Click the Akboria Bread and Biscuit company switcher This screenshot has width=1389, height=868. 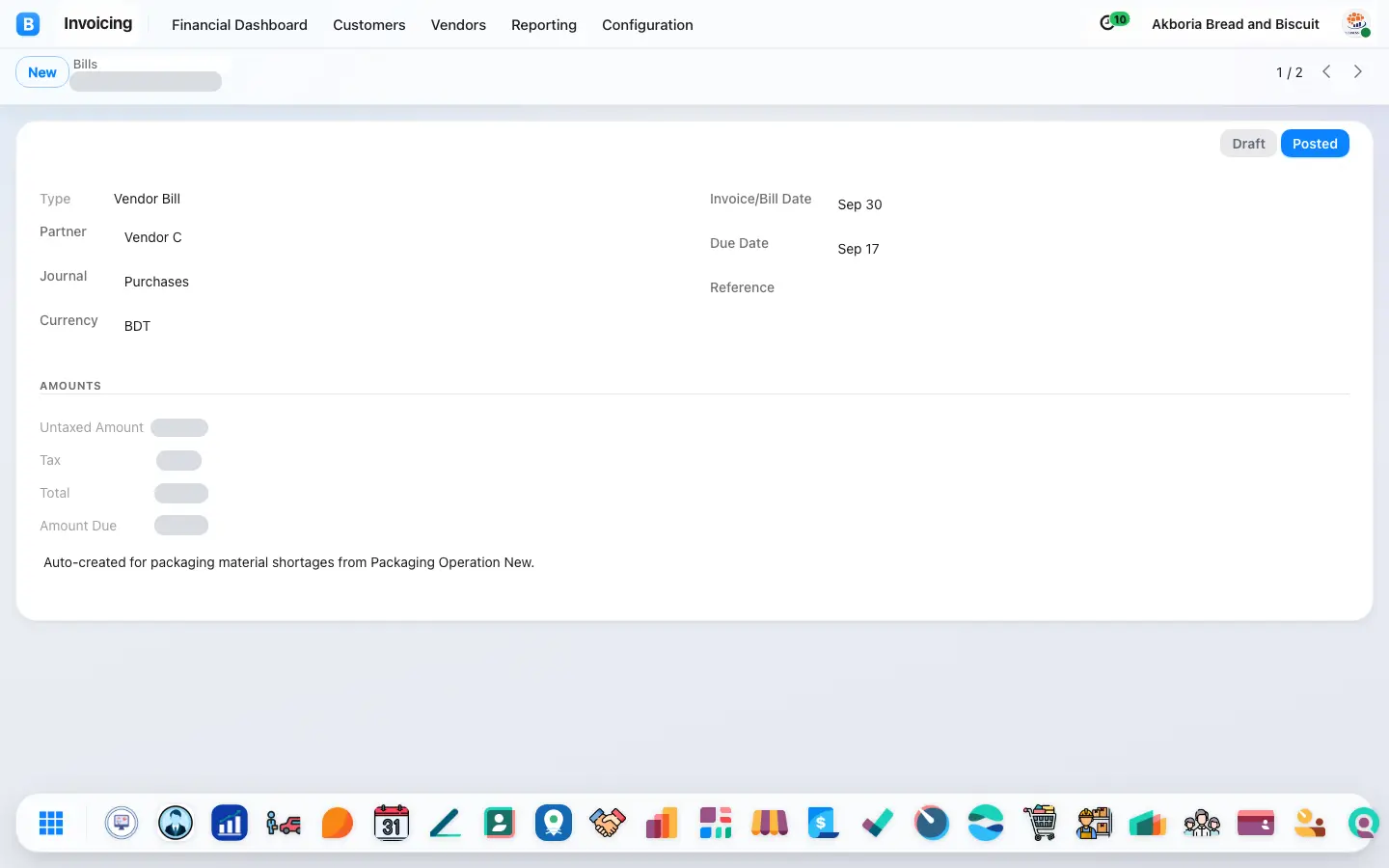tap(1236, 24)
